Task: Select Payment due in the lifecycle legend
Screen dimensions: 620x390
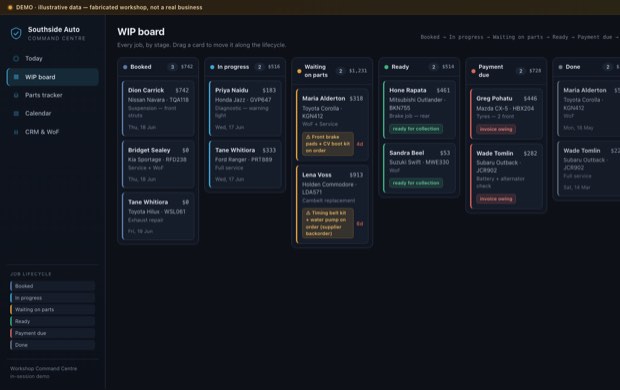Action: click(x=53, y=333)
